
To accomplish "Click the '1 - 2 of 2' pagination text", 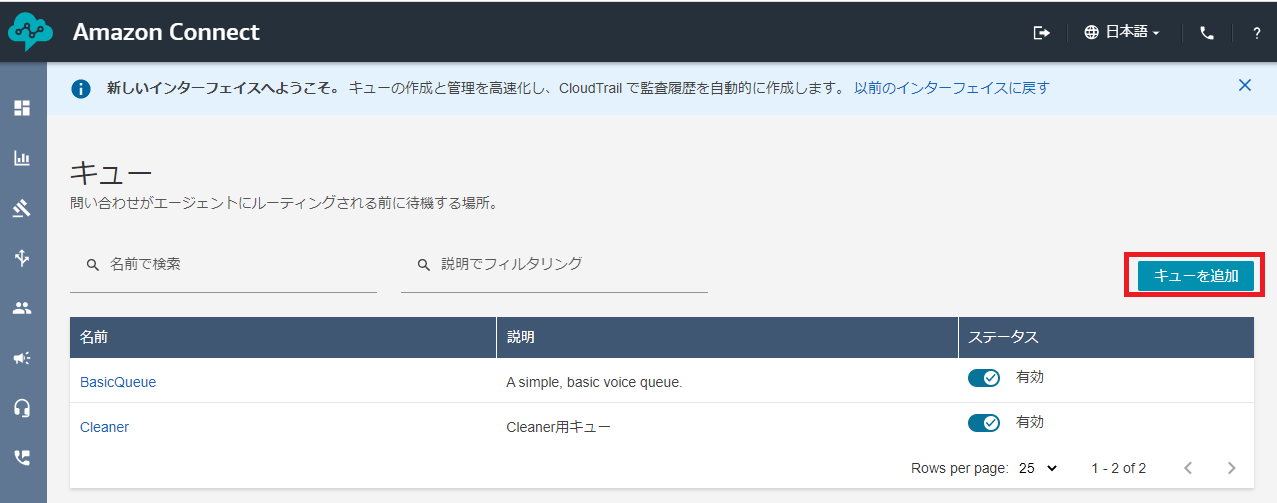I will 1119,468.
